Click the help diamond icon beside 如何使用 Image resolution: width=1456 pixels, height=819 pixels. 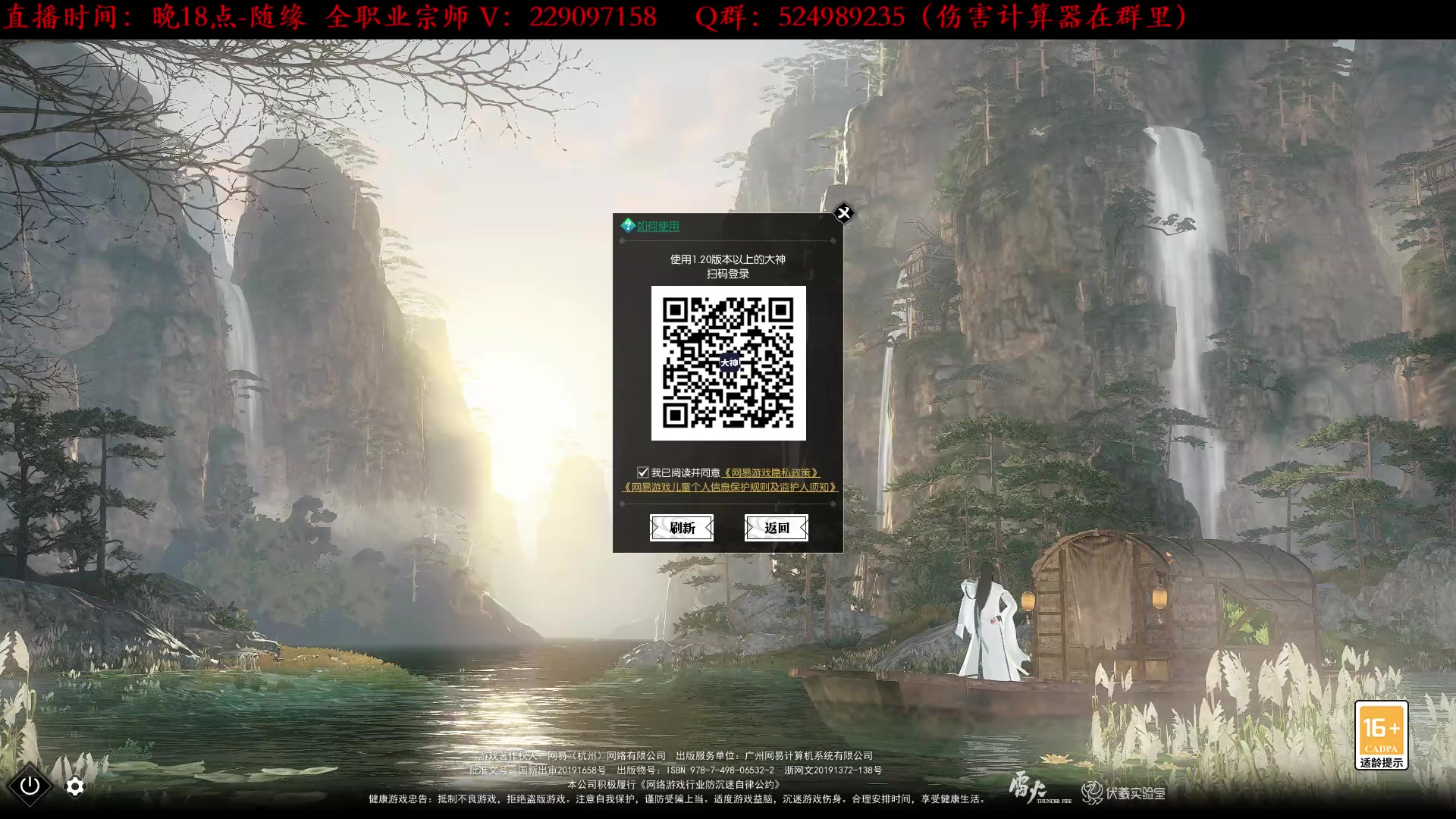point(627,225)
